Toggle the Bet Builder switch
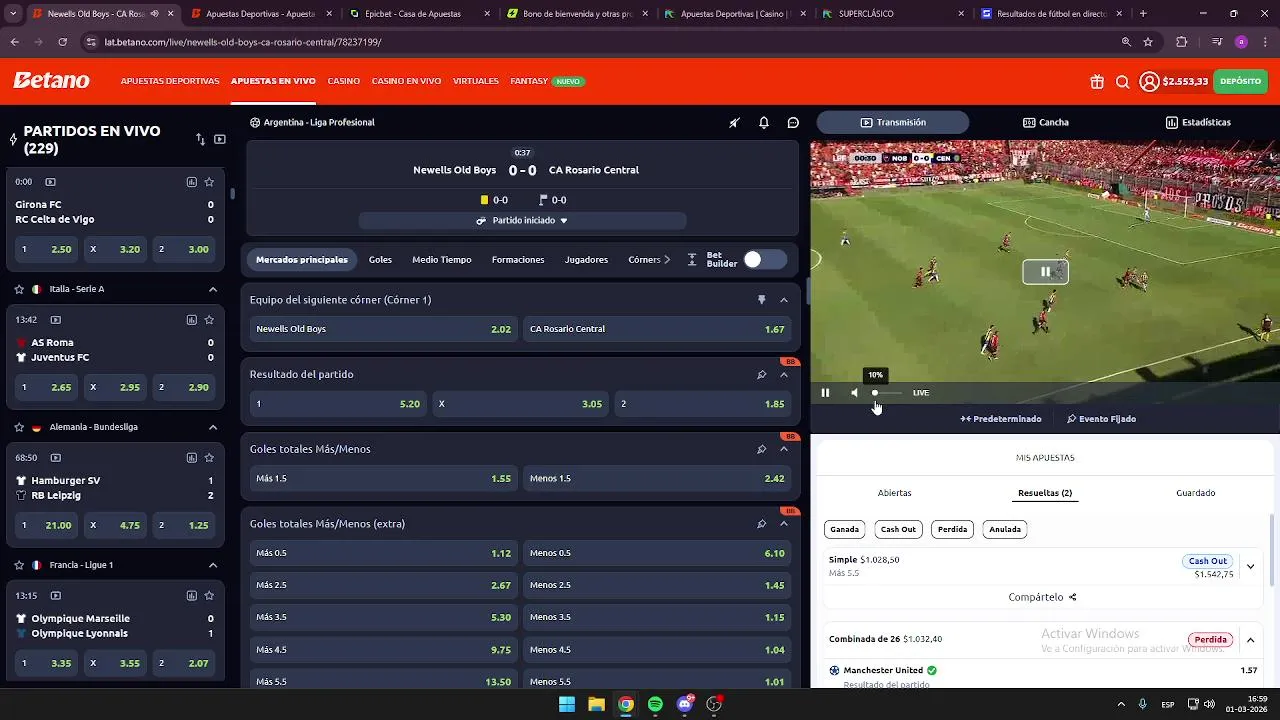Viewport: 1280px width, 720px height. click(x=765, y=260)
